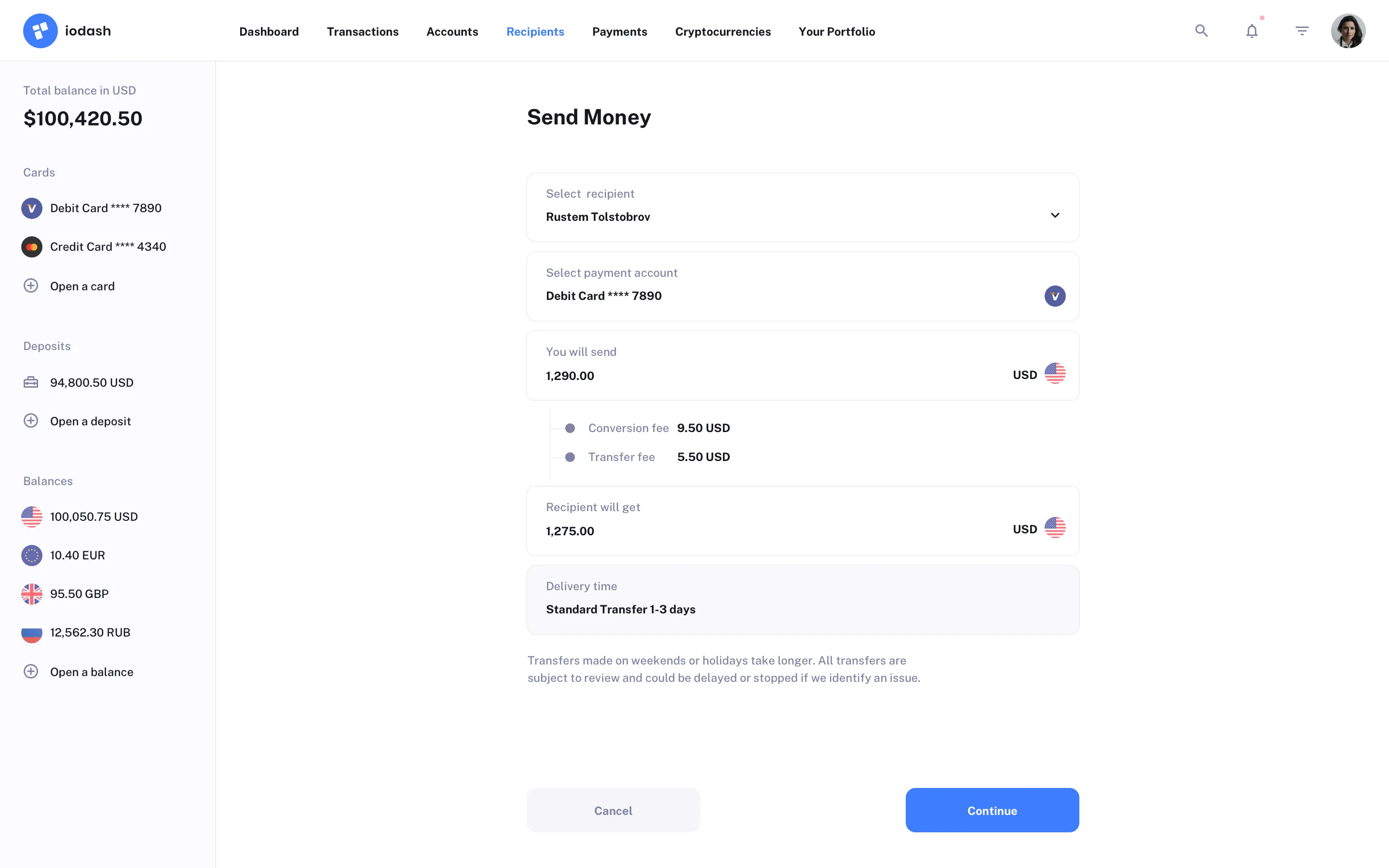This screenshot has height=868, width=1389.
Task: Edit the 1,290.00 send amount field
Action: (x=570, y=376)
